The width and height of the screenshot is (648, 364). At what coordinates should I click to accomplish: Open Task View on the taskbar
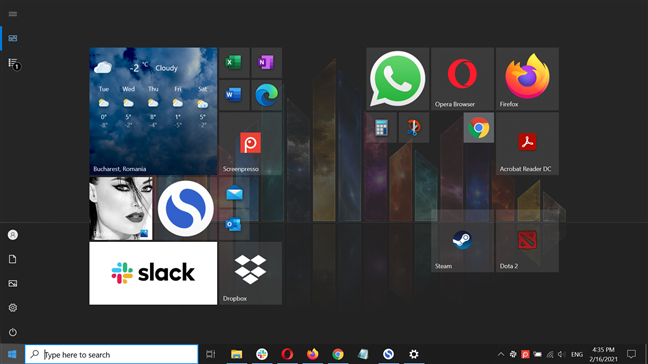coord(211,354)
